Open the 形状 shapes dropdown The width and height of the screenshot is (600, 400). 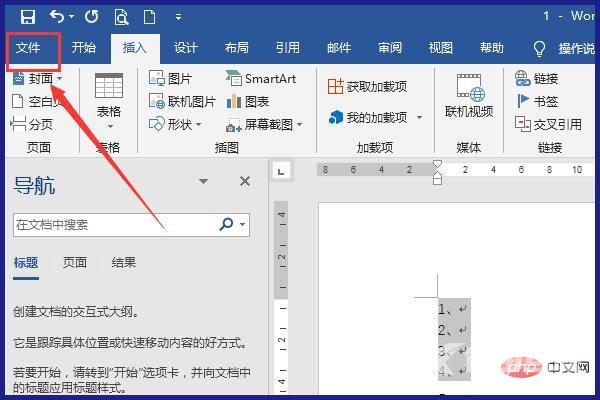coord(176,124)
